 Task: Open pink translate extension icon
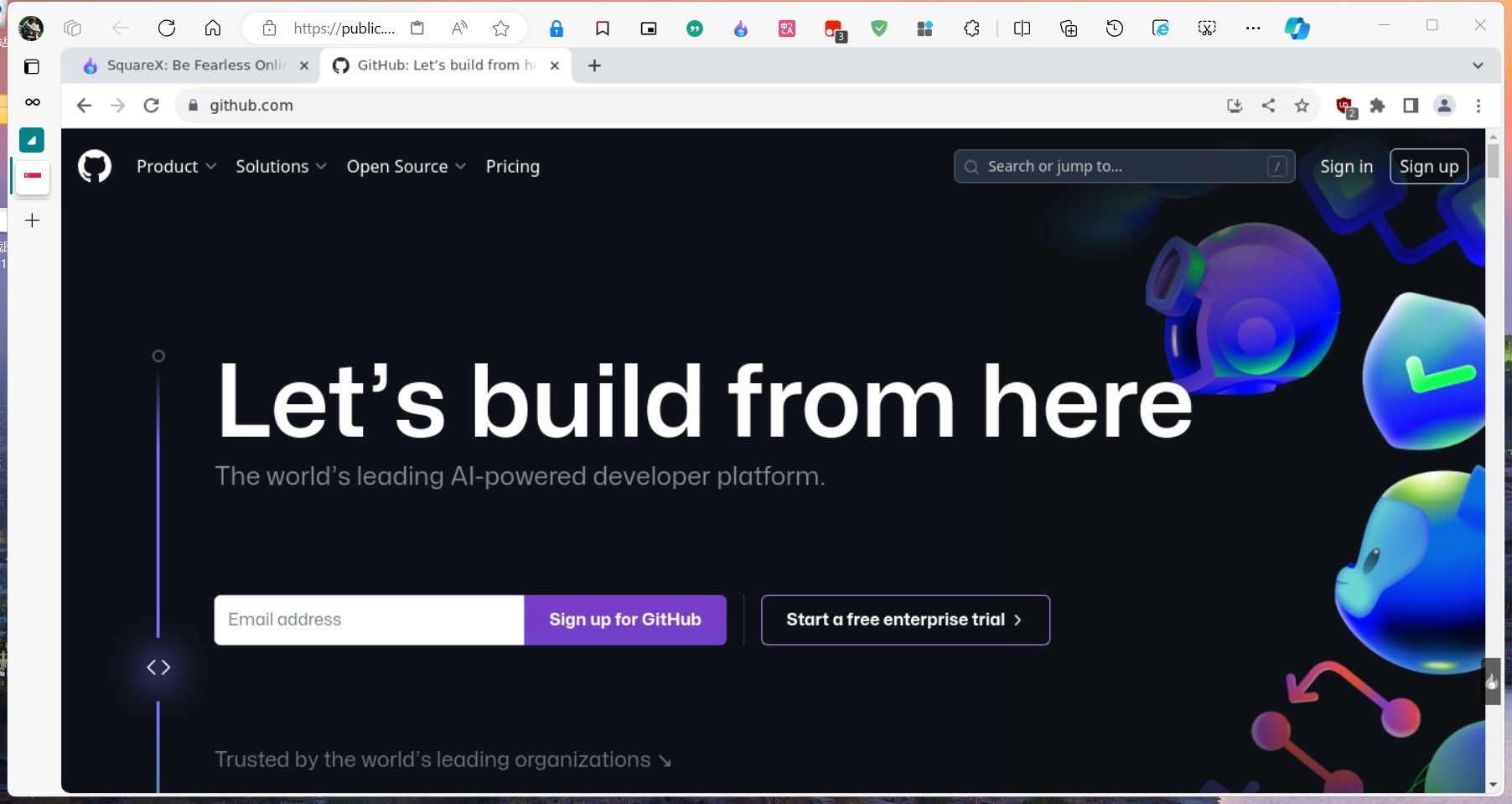(x=787, y=29)
